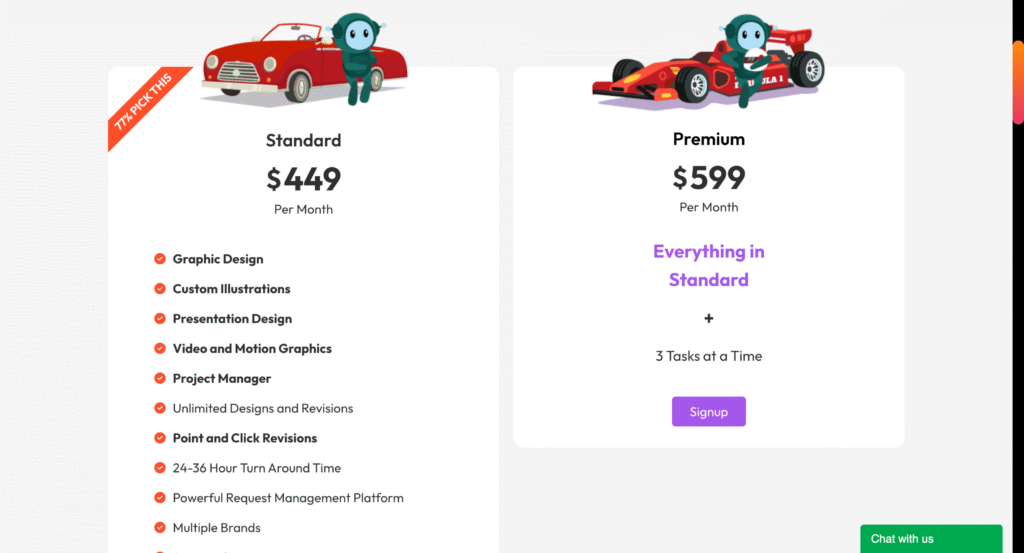Click the checkmark beside Video and Motion Graphics
Viewport: 1024px width, 553px height.
[160, 349]
